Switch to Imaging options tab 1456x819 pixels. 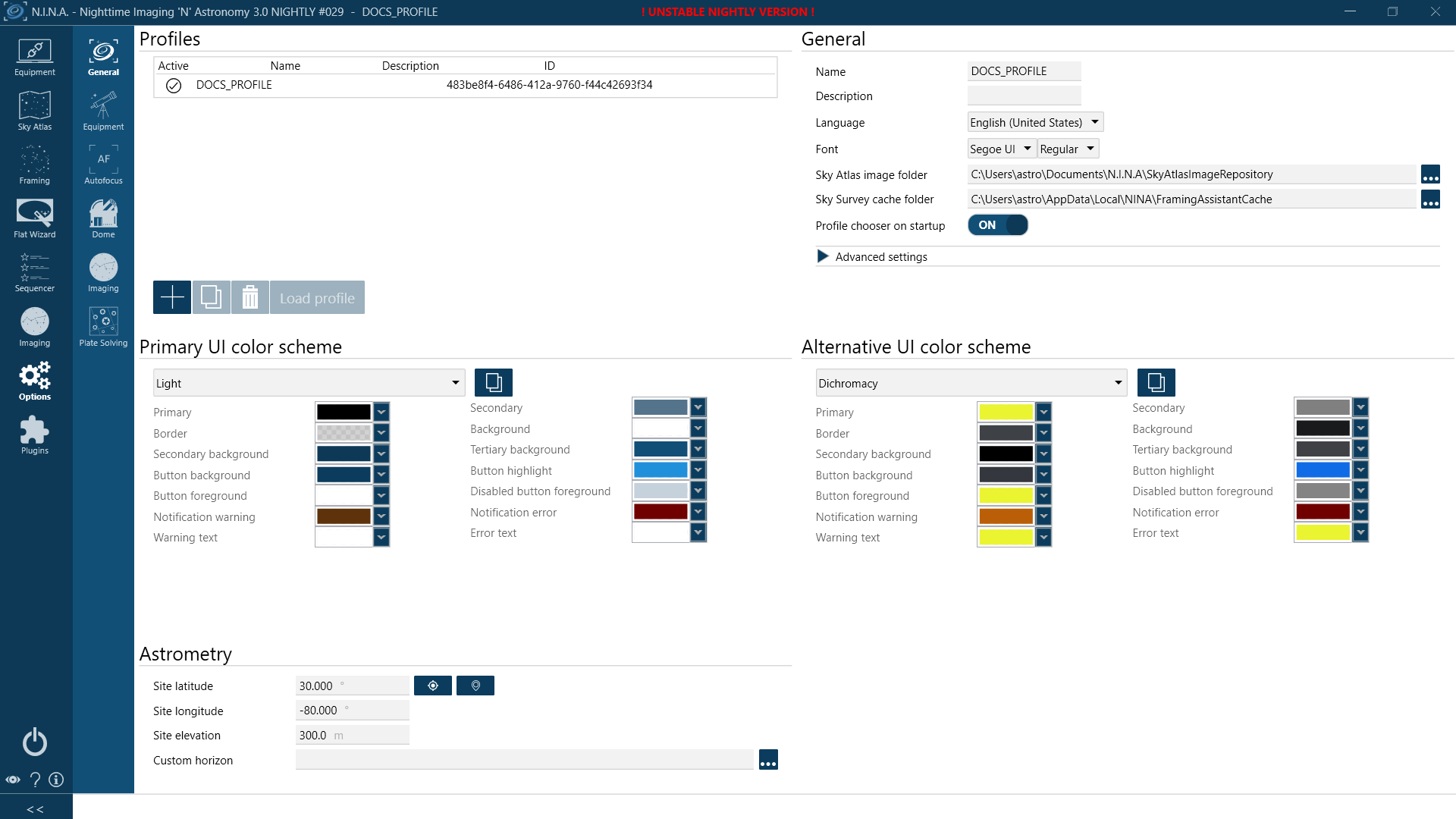point(103,273)
